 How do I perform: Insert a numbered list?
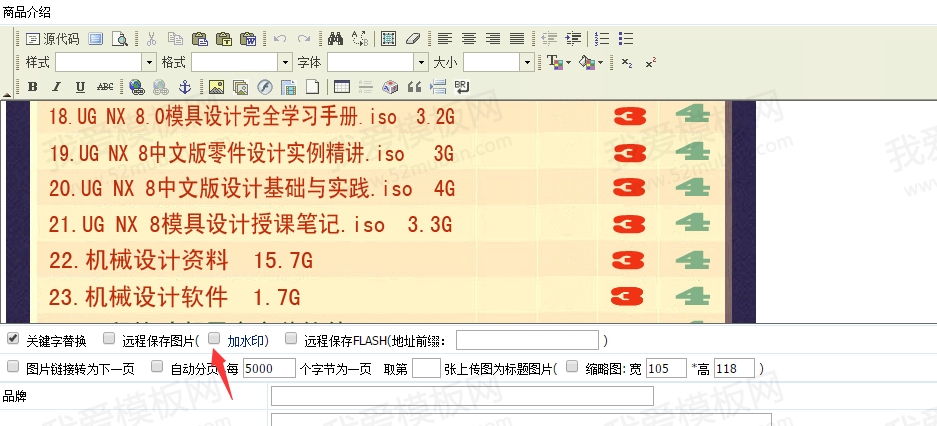coord(602,39)
